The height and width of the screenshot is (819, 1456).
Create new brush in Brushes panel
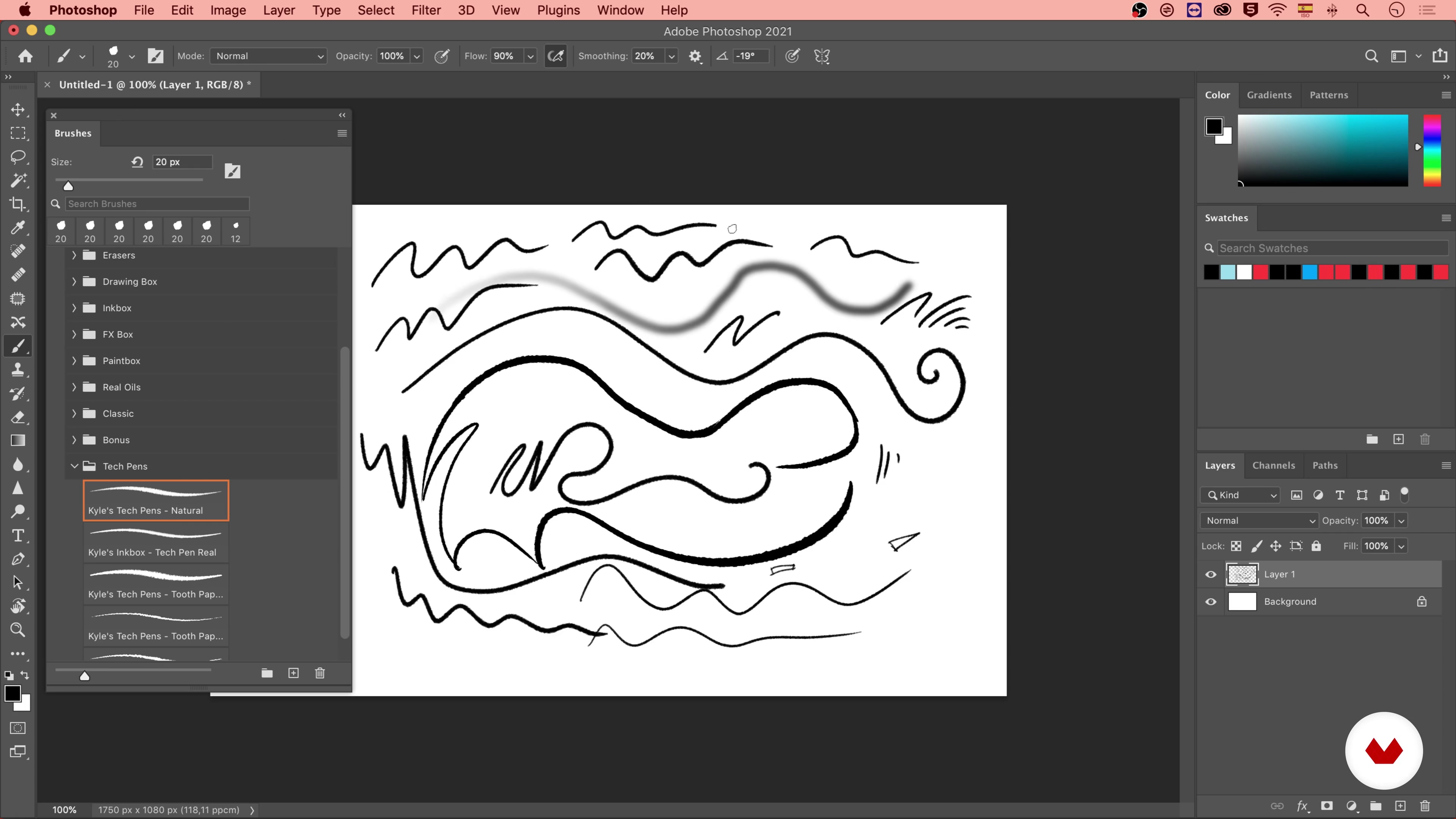293,673
